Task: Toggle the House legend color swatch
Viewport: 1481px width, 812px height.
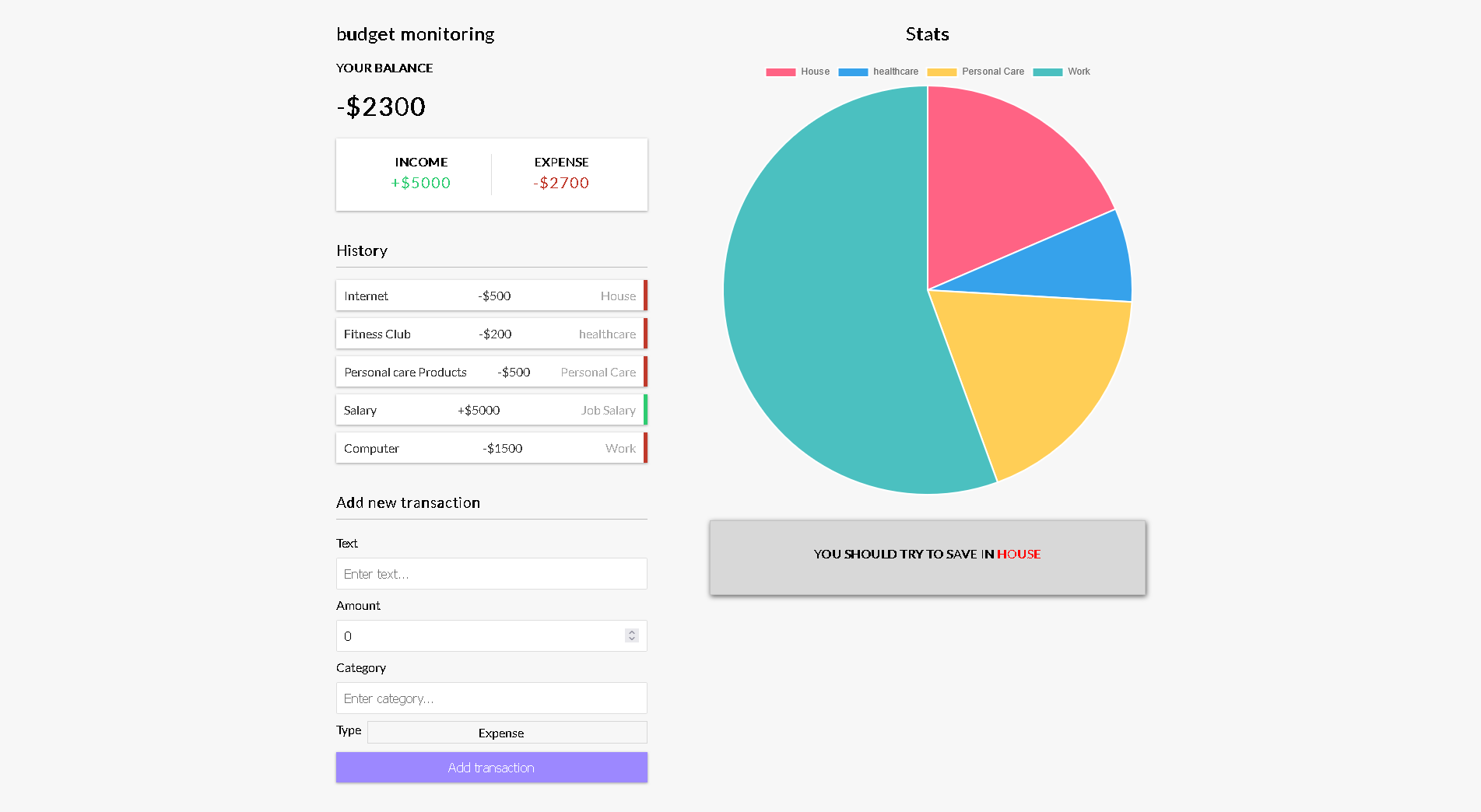Action: [781, 72]
